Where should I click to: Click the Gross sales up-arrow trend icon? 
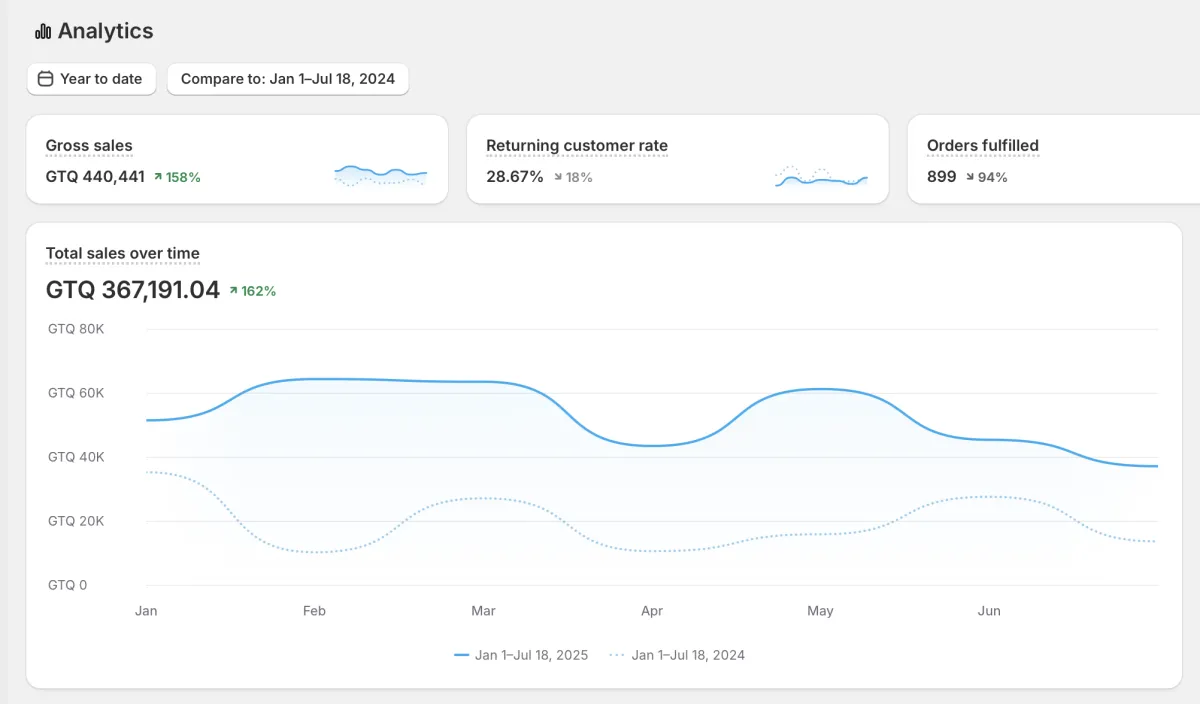pyautogui.click(x=158, y=177)
